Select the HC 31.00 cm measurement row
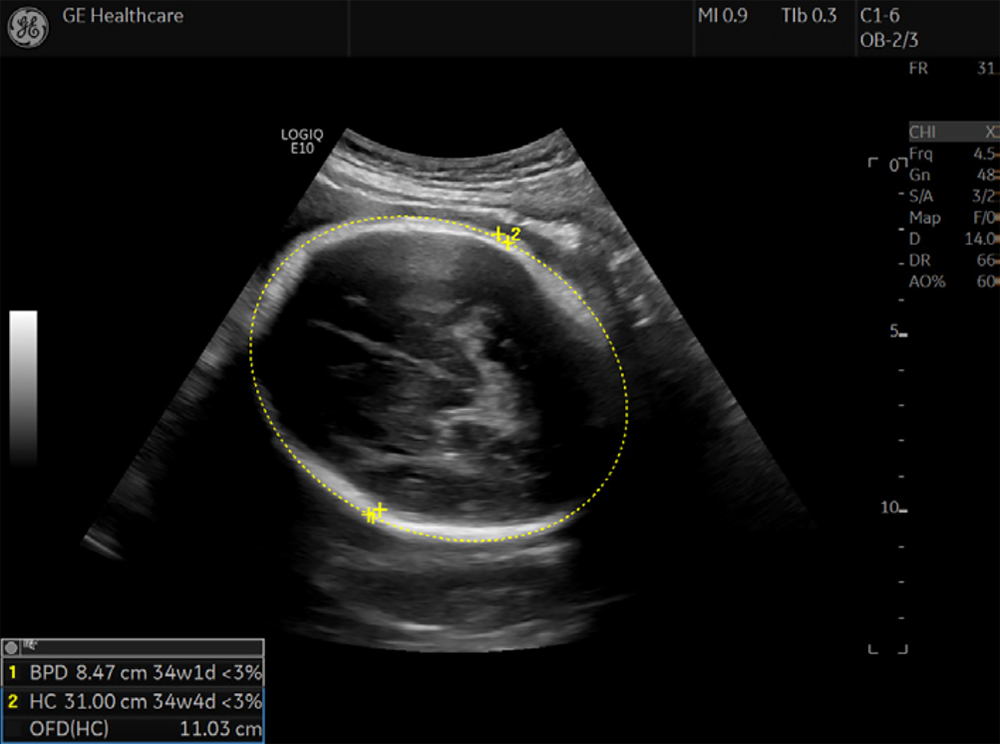Image resolution: width=1000 pixels, height=744 pixels. (133, 701)
